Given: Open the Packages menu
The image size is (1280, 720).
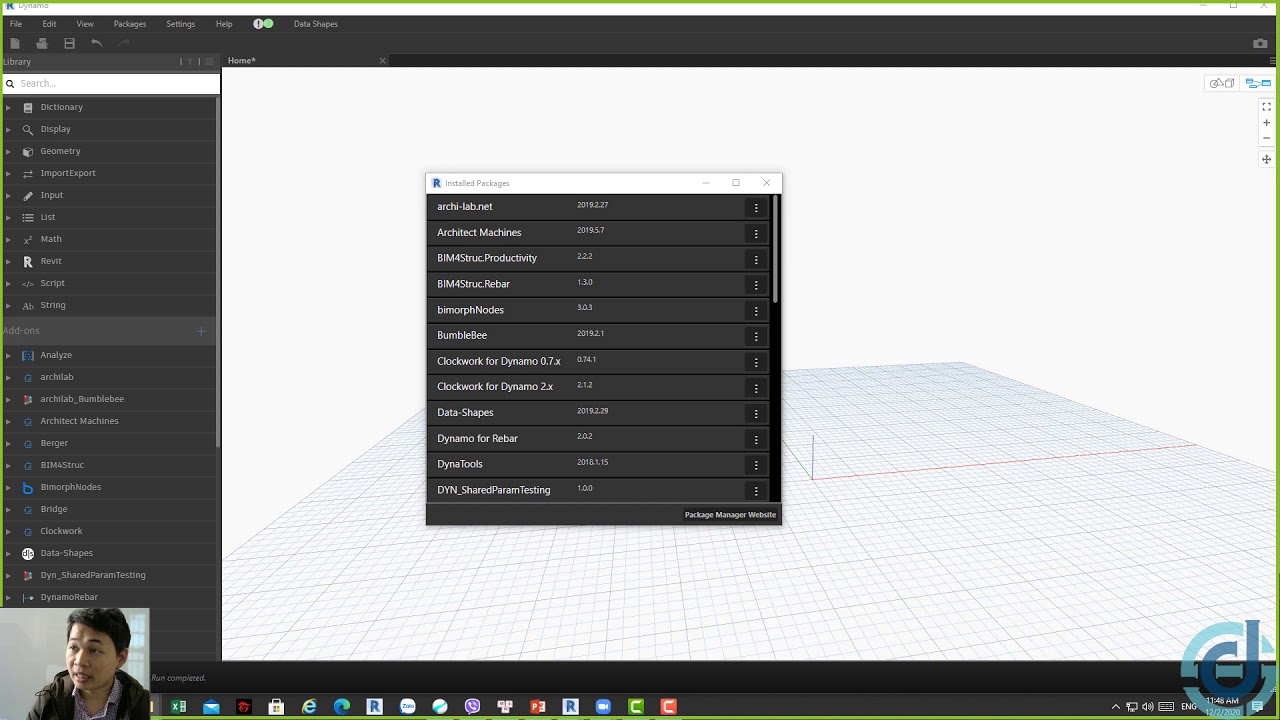Looking at the screenshot, I should [x=130, y=24].
